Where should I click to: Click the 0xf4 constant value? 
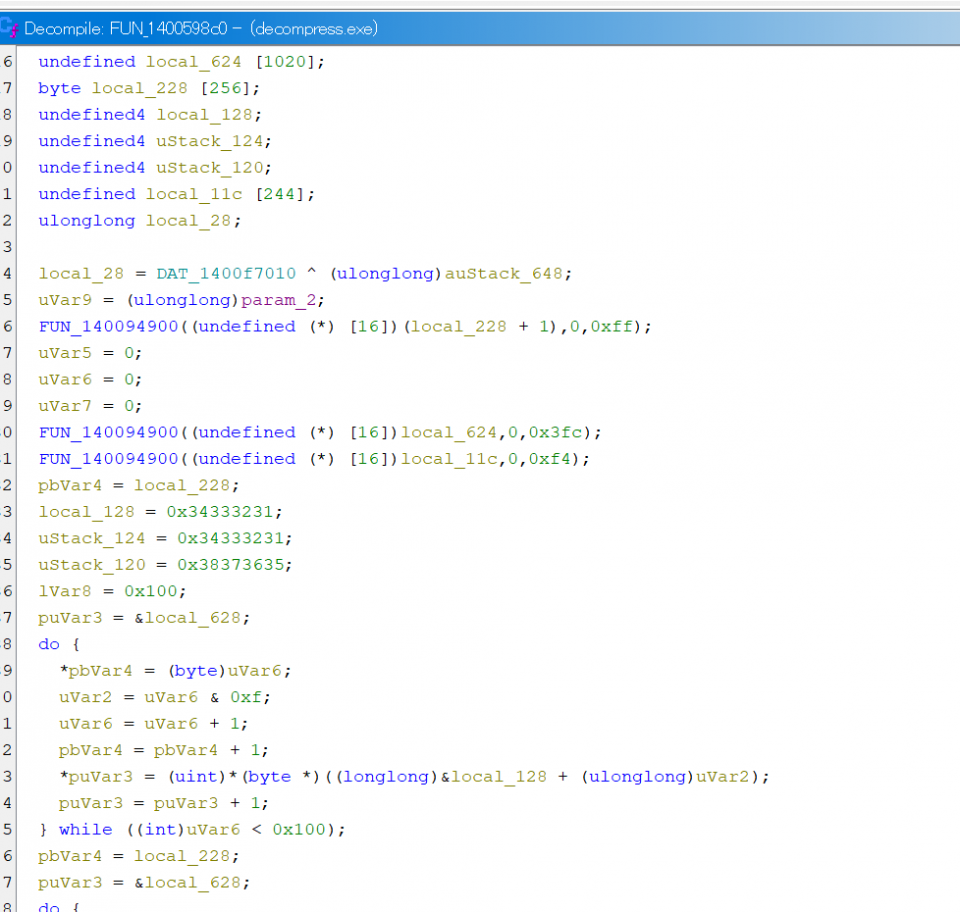click(550, 459)
